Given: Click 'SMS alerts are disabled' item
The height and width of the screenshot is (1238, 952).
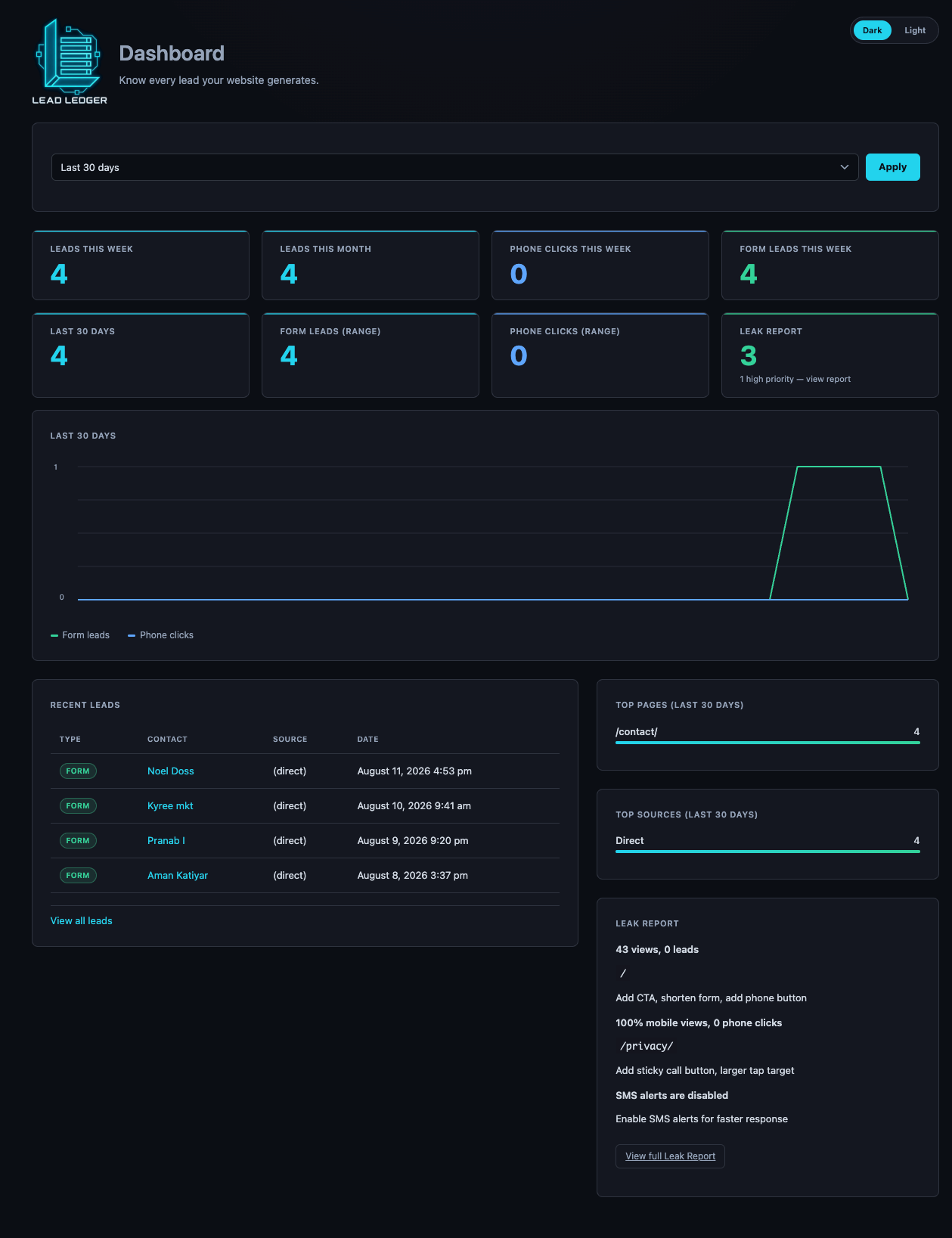Looking at the screenshot, I should click(x=671, y=1095).
